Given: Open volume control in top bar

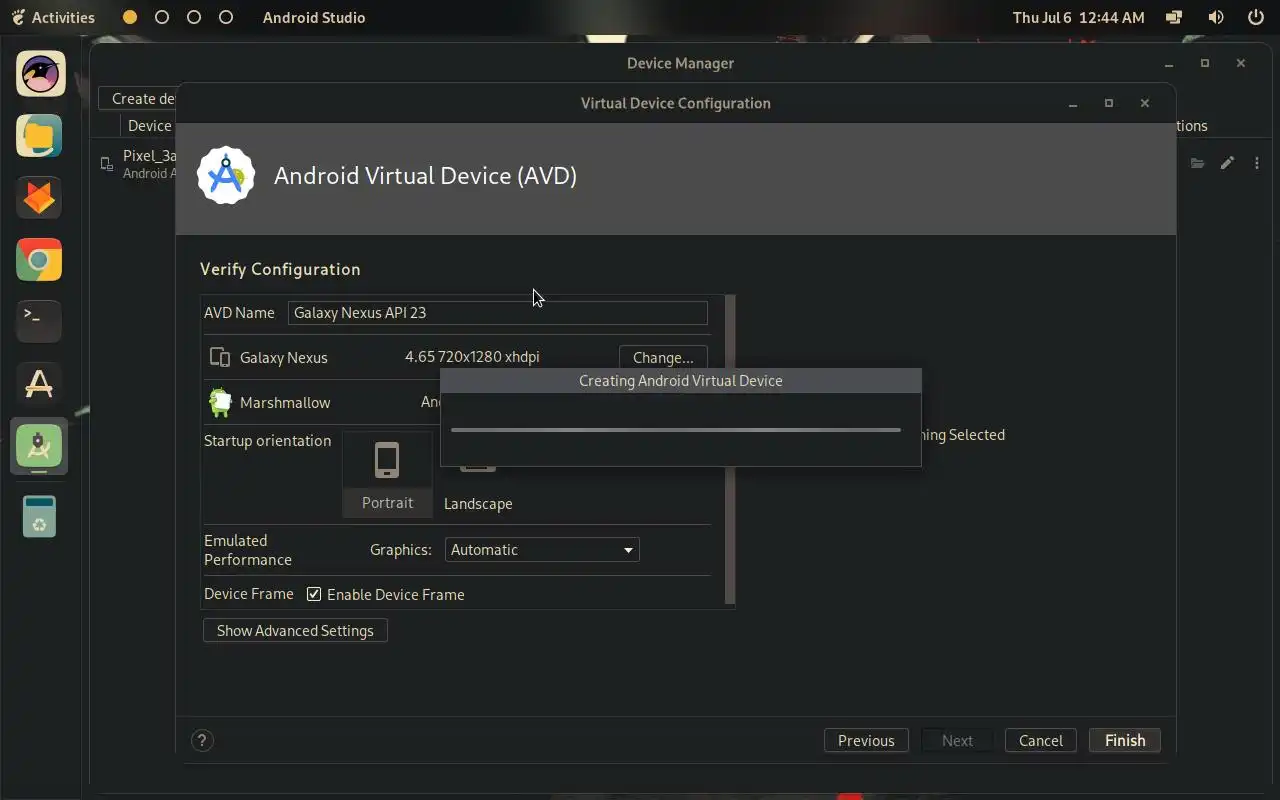Looking at the screenshot, I should coord(1216,17).
